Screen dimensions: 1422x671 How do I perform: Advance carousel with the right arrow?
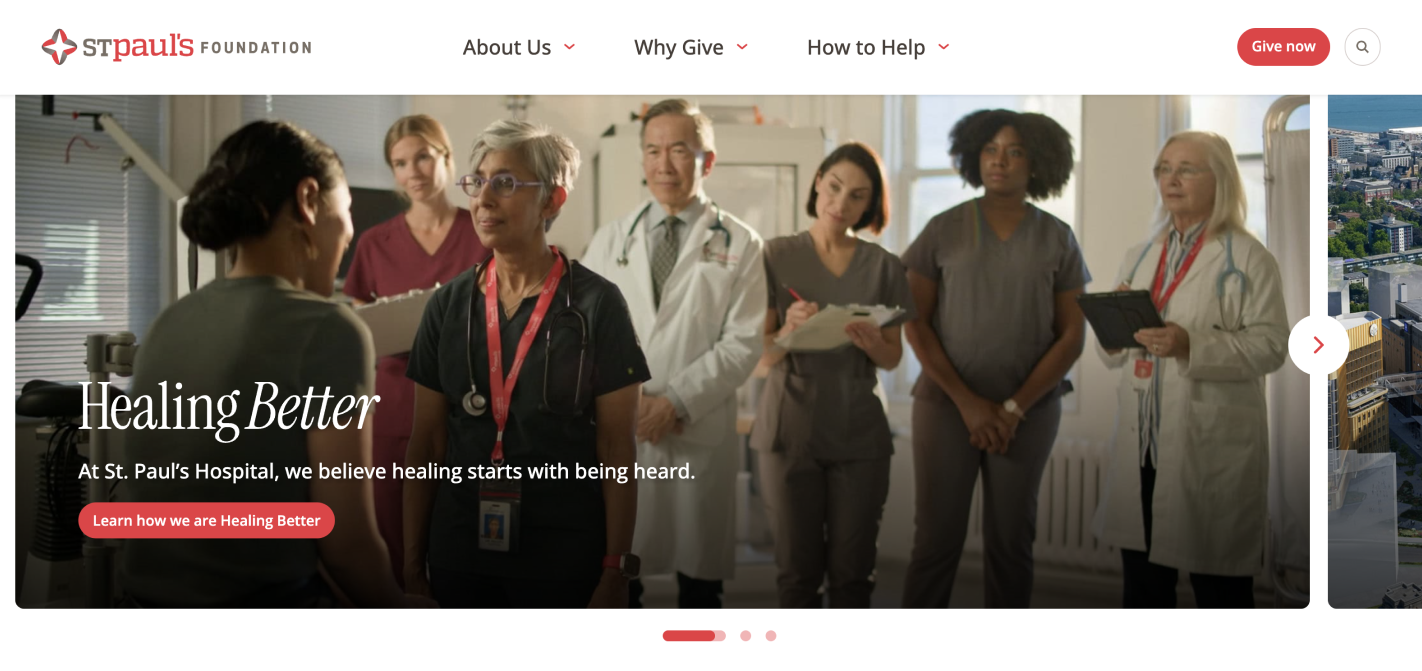[x=1318, y=345]
